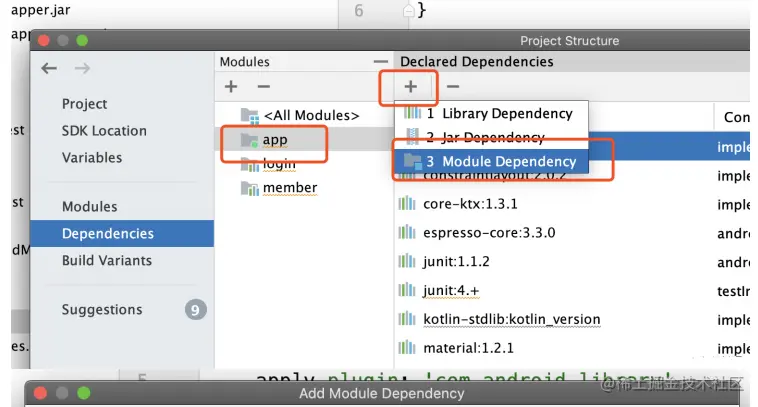Choose Jar Dependency from popup

[492, 138]
